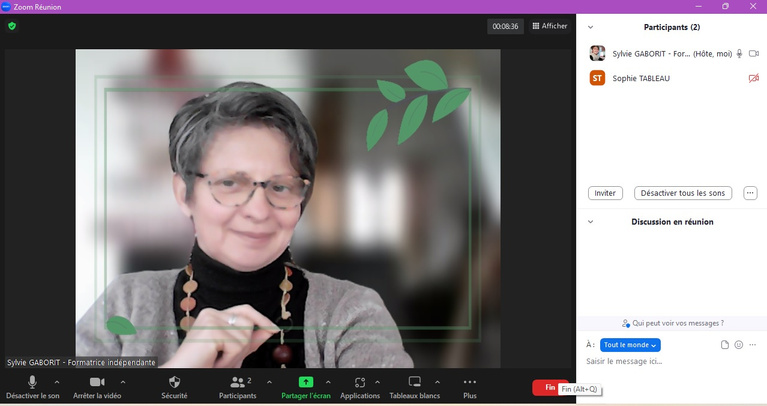The height and width of the screenshot is (406, 767).
Task: Stop the camera with Arrêter la vidéo
Action: pyautogui.click(x=97, y=387)
